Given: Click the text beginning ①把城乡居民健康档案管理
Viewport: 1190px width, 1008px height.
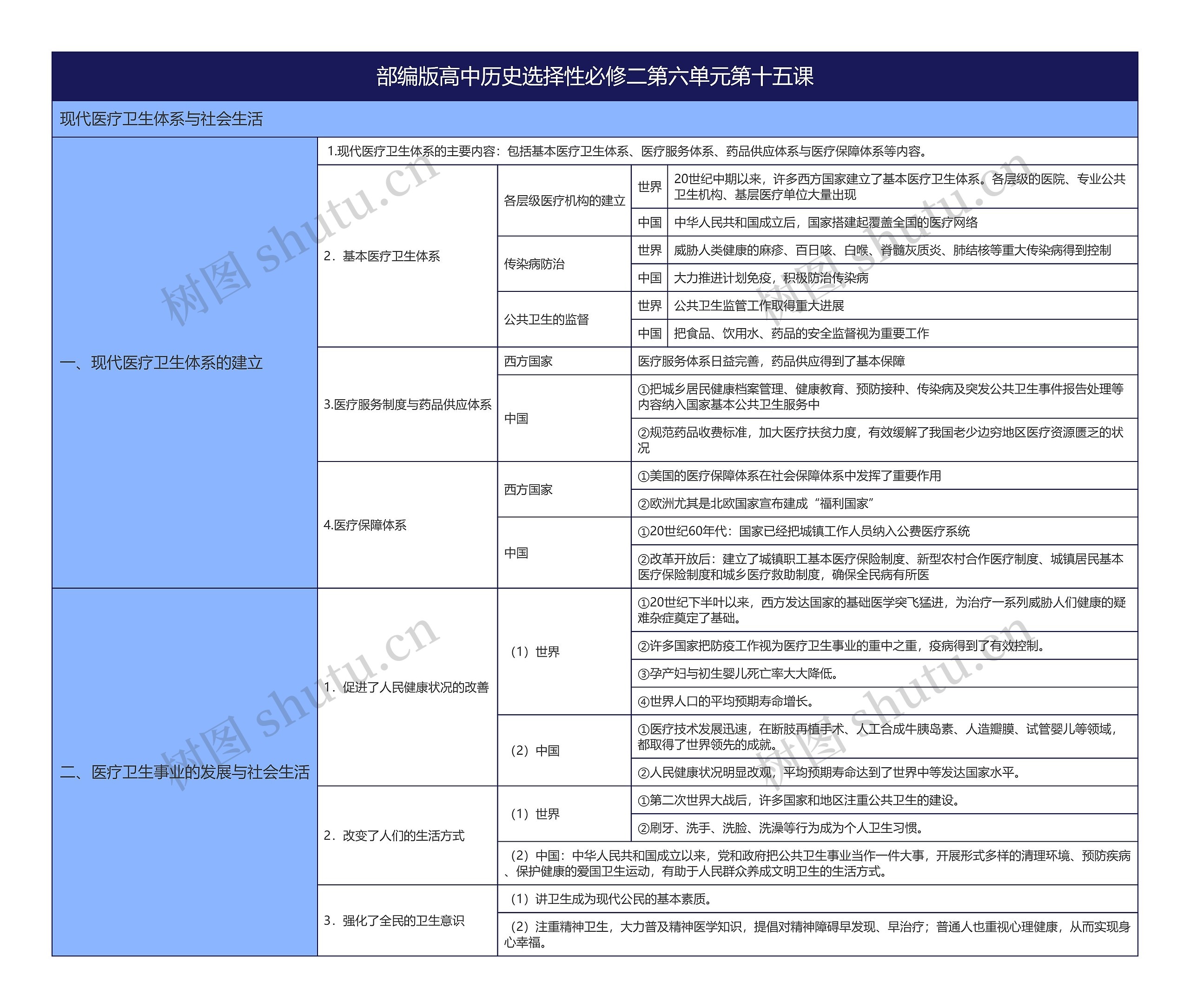Looking at the screenshot, I should click(x=881, y=396).
